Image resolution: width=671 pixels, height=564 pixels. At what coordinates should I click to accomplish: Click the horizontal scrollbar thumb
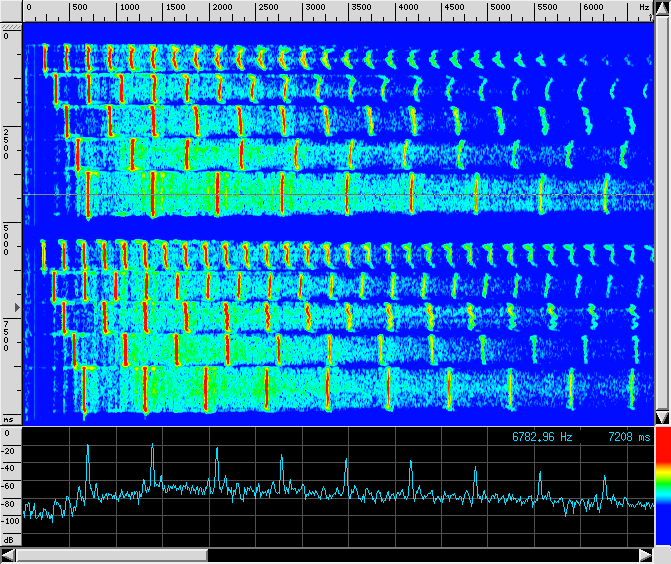[112, 554]
